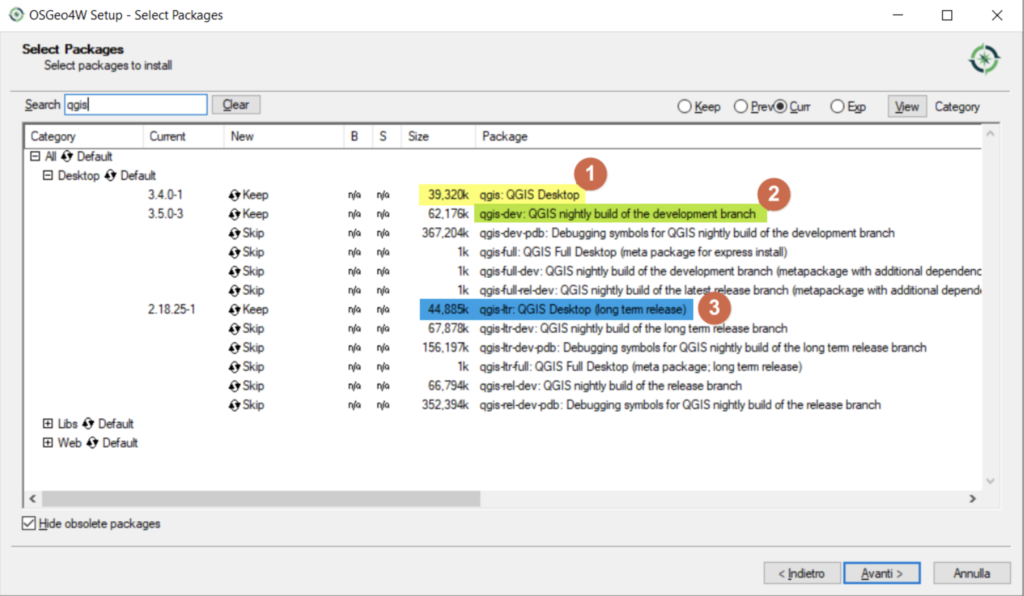Collapse the All category tree node
Viewport: 1024px width, 596px height.
click(x=35, y=157)
